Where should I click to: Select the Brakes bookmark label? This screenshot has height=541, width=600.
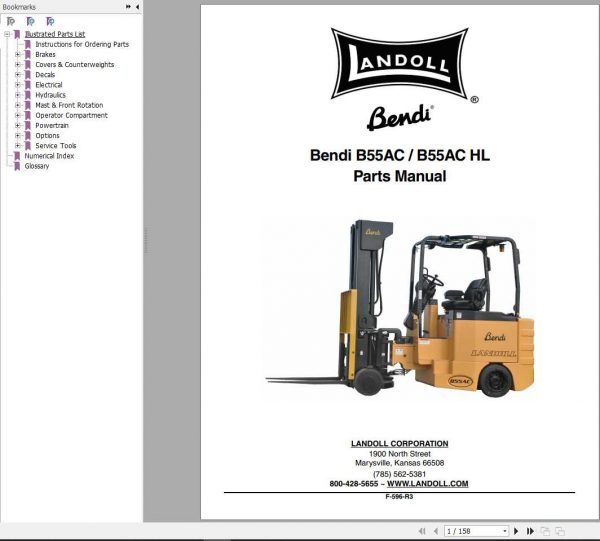(45, 55)
